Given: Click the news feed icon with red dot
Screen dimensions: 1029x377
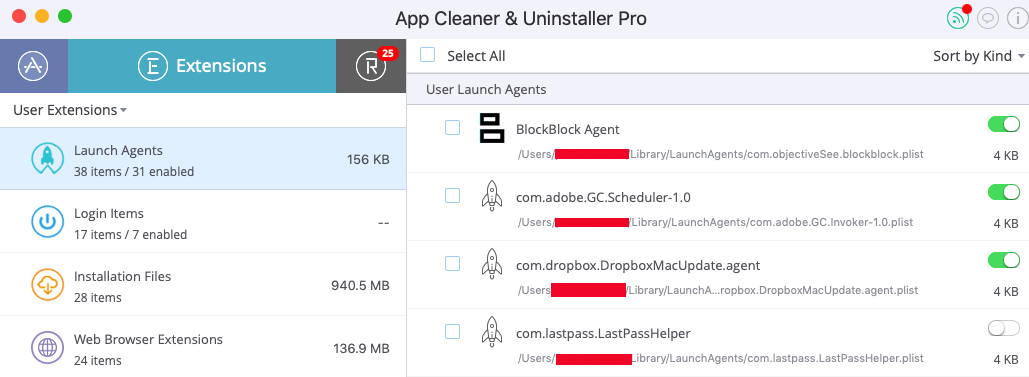Looking at the screenshot, I should (958, 18).
